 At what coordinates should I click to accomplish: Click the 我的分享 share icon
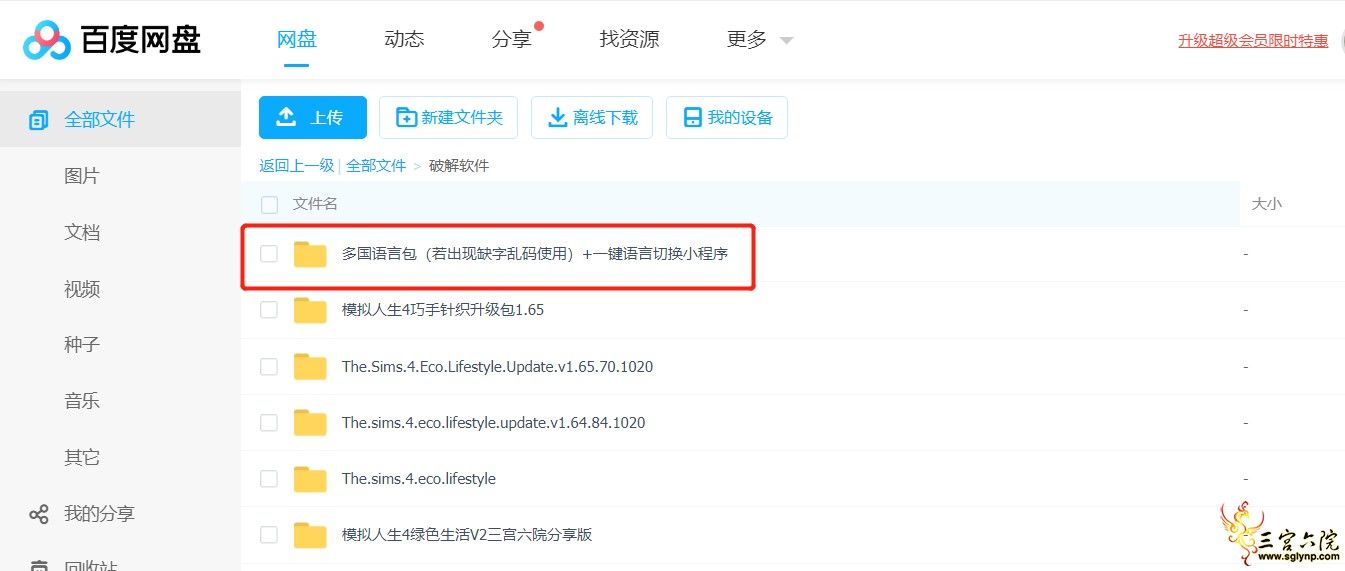point(38,515)
